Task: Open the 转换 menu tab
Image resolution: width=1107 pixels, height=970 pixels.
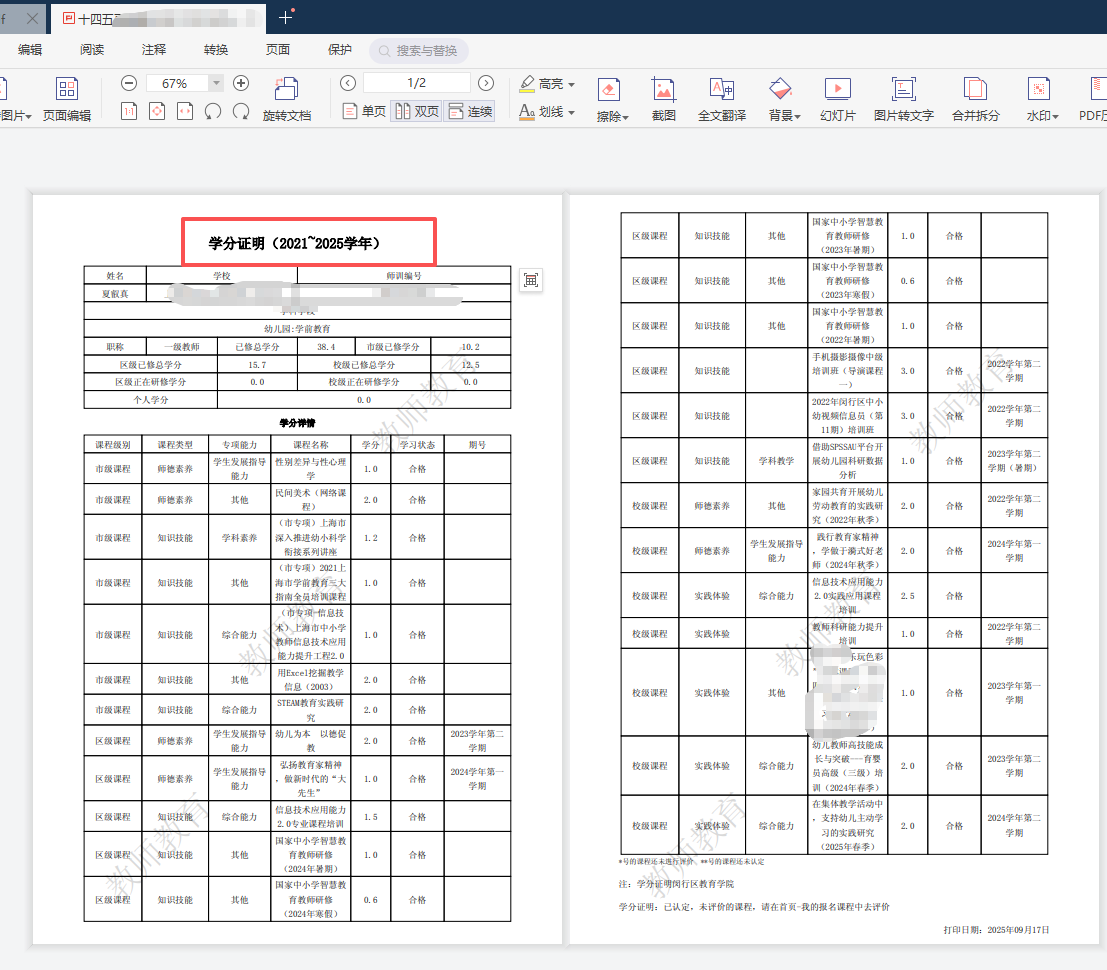Action: point(216,49)
